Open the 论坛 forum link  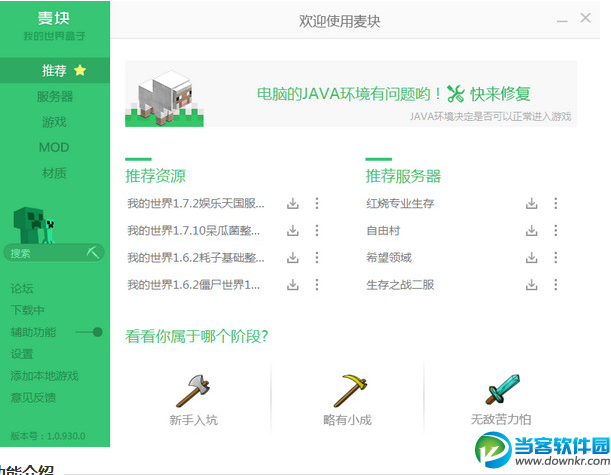click(x=22, y=289)
